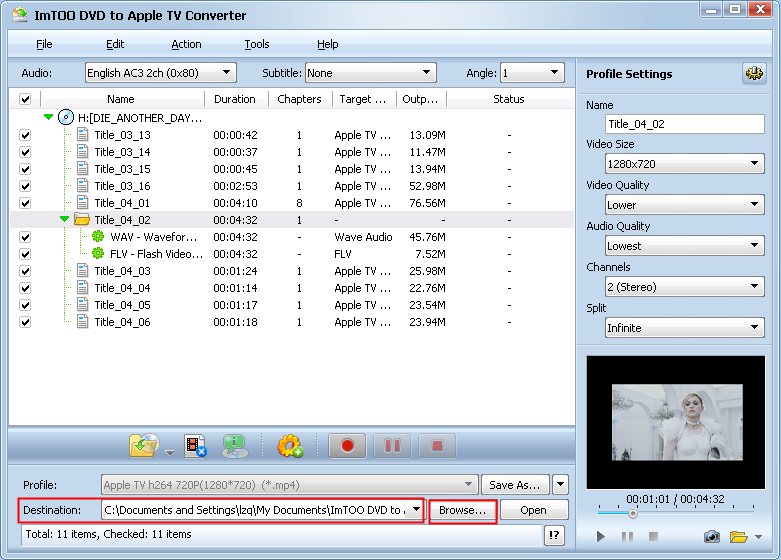Uncheck the Title_04_01 checkbox
Screen dimensions: 781x560
tap(25, 203)
